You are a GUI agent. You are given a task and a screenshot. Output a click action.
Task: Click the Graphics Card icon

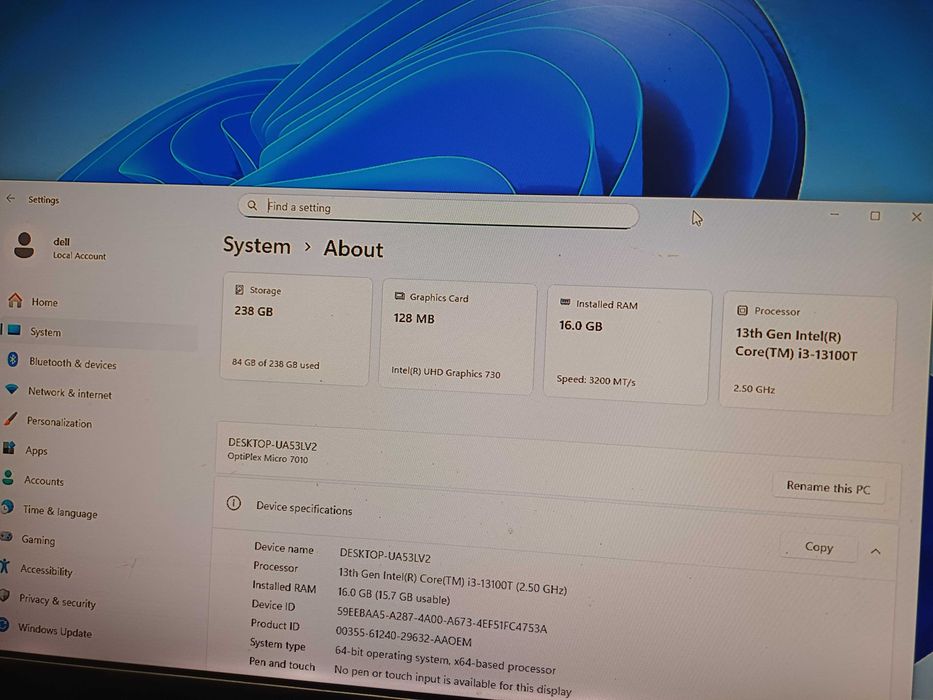(x=400, y=296)
